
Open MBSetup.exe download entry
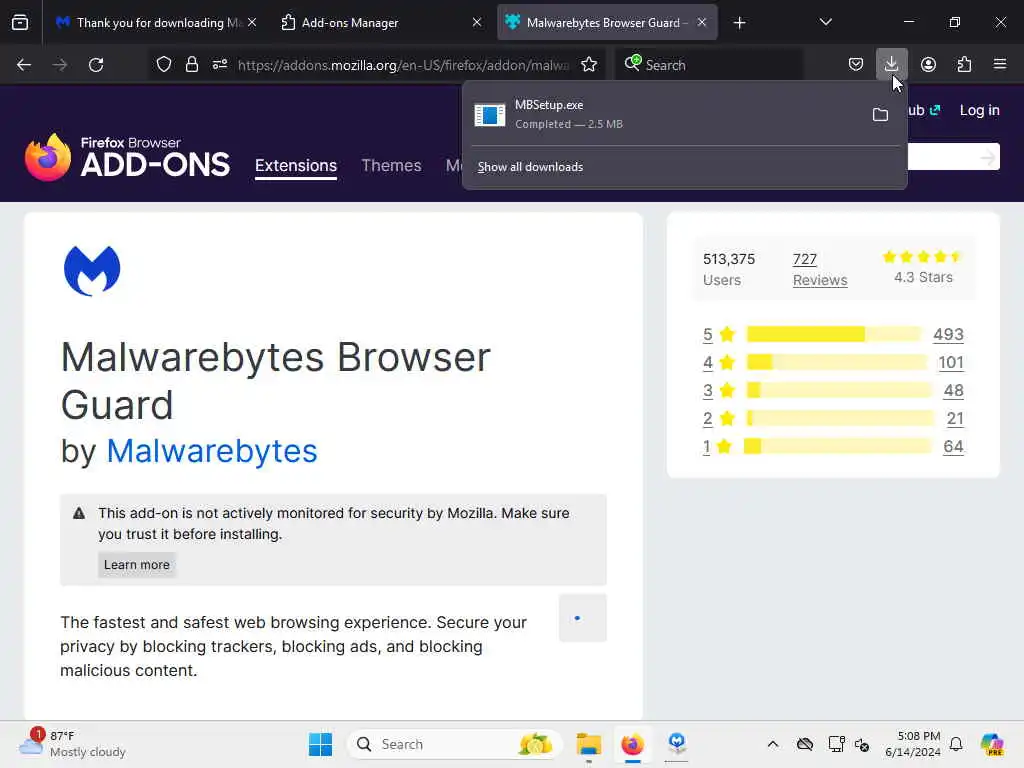(x=665, y=114)
